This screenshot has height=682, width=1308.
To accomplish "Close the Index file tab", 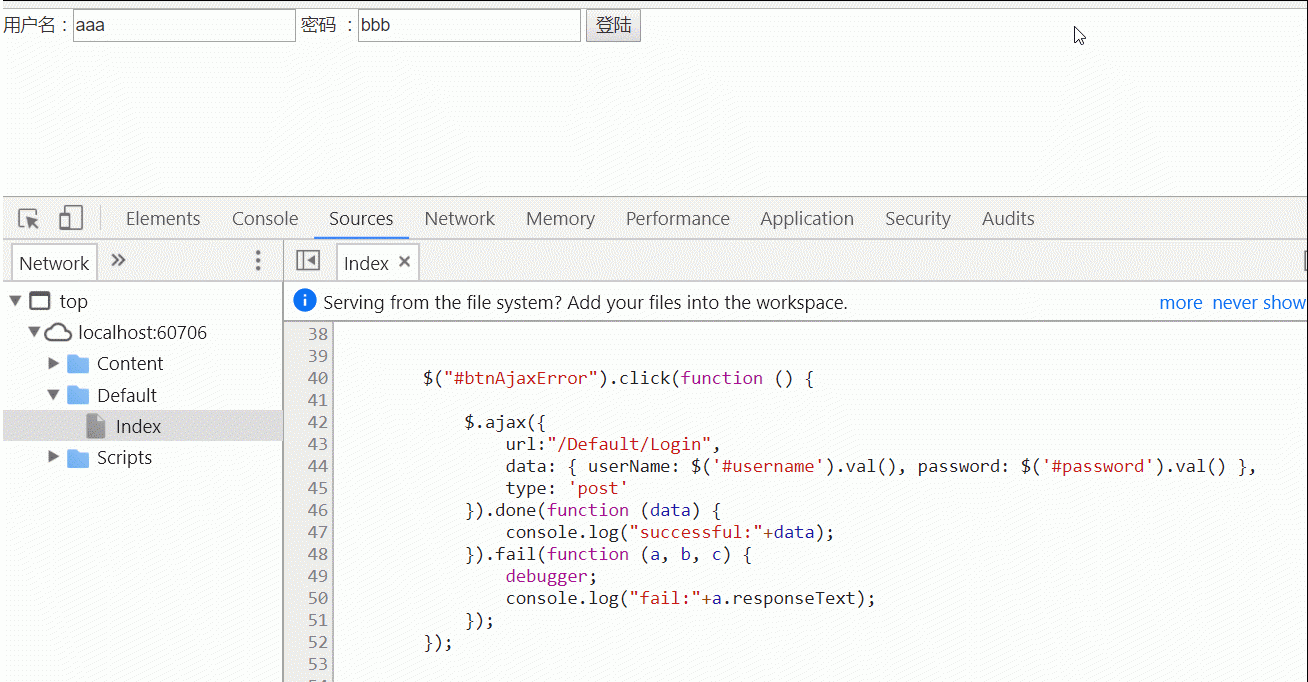I will pos(405,262).
